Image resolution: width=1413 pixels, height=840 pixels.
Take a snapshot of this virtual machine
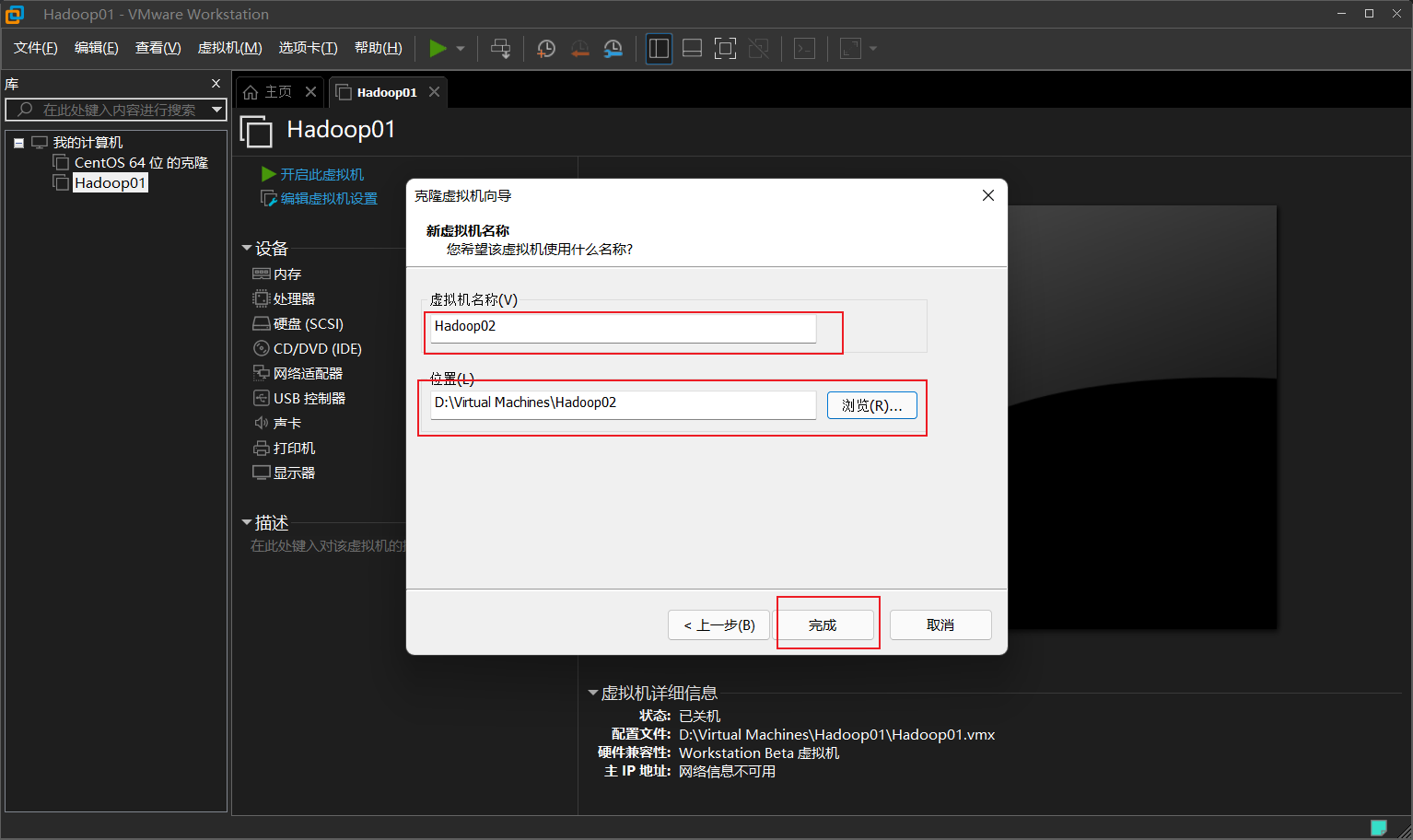pyautogui.click(x=546, y=48)
